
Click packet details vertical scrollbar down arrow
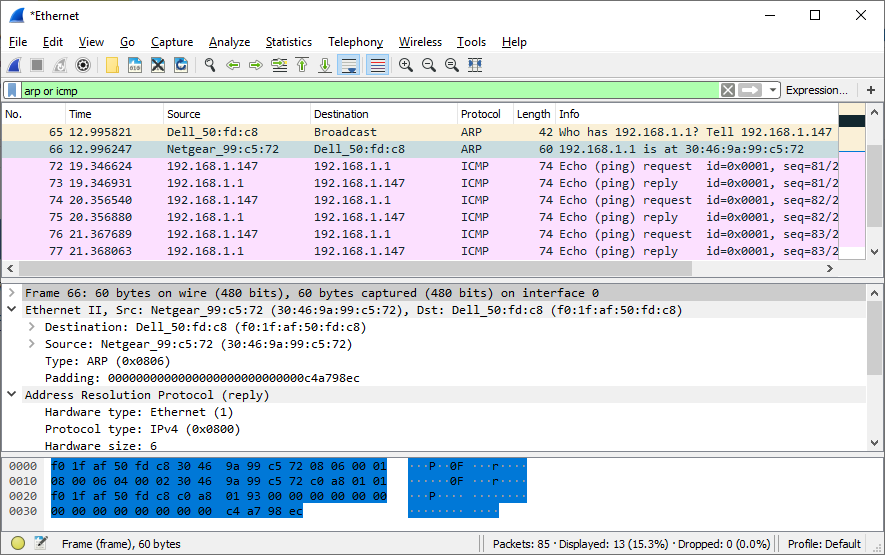point(874,443)
